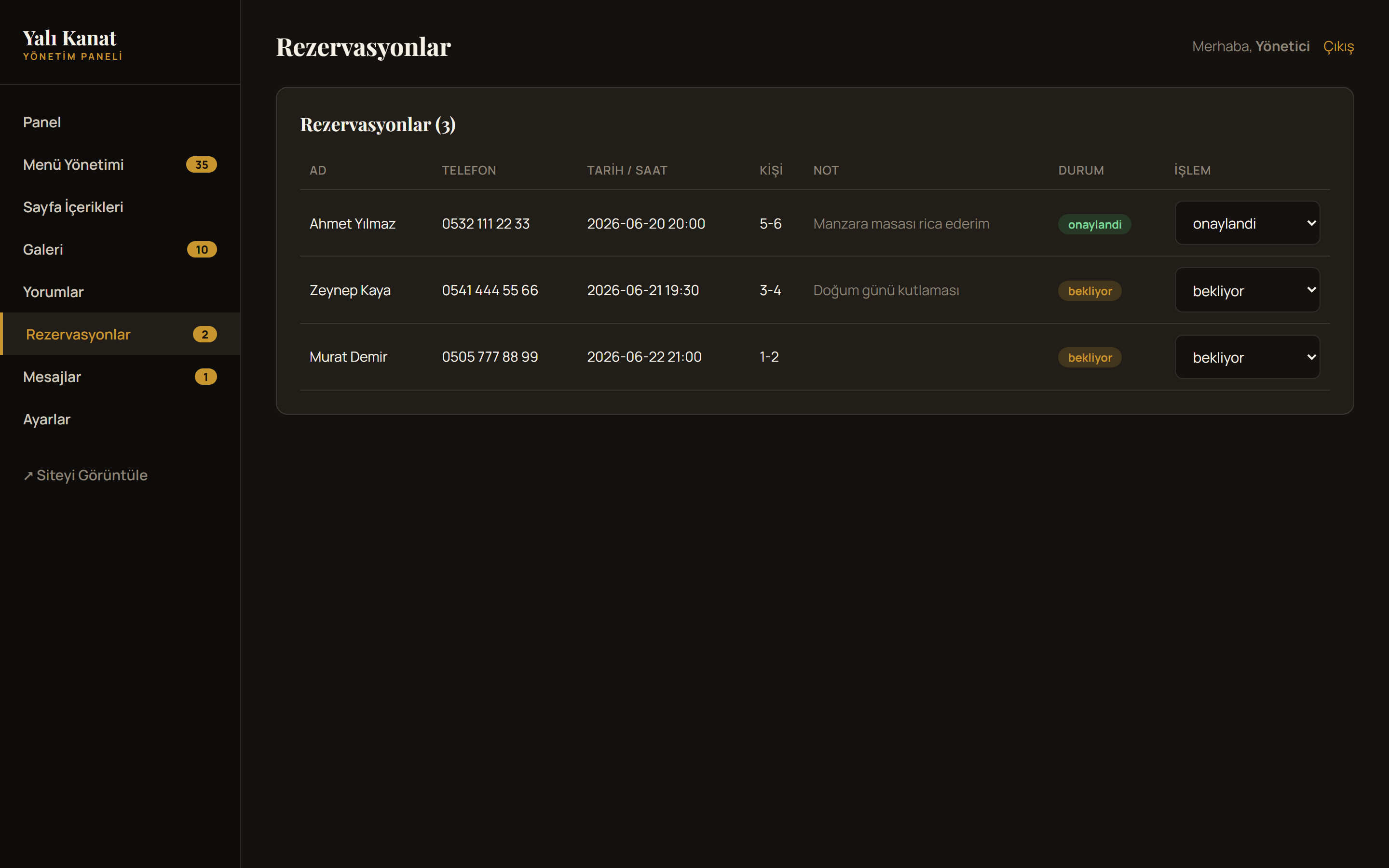1389x868 pixels.
Task: Click the NOT column header
Action: (826, 171)
